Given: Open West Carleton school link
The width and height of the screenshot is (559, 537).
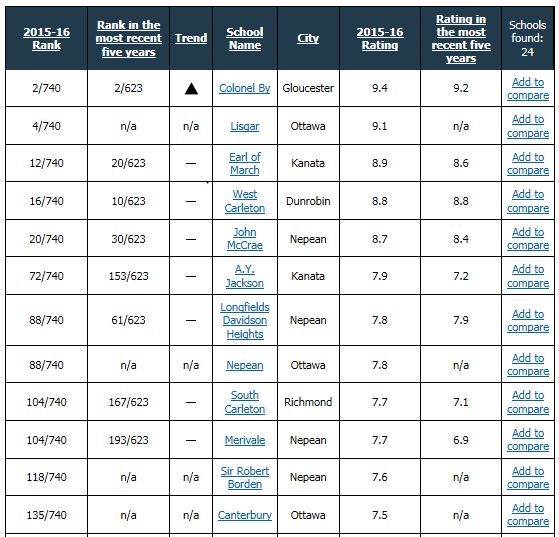Looking at the screenshot, I should (x=245, y=201).
